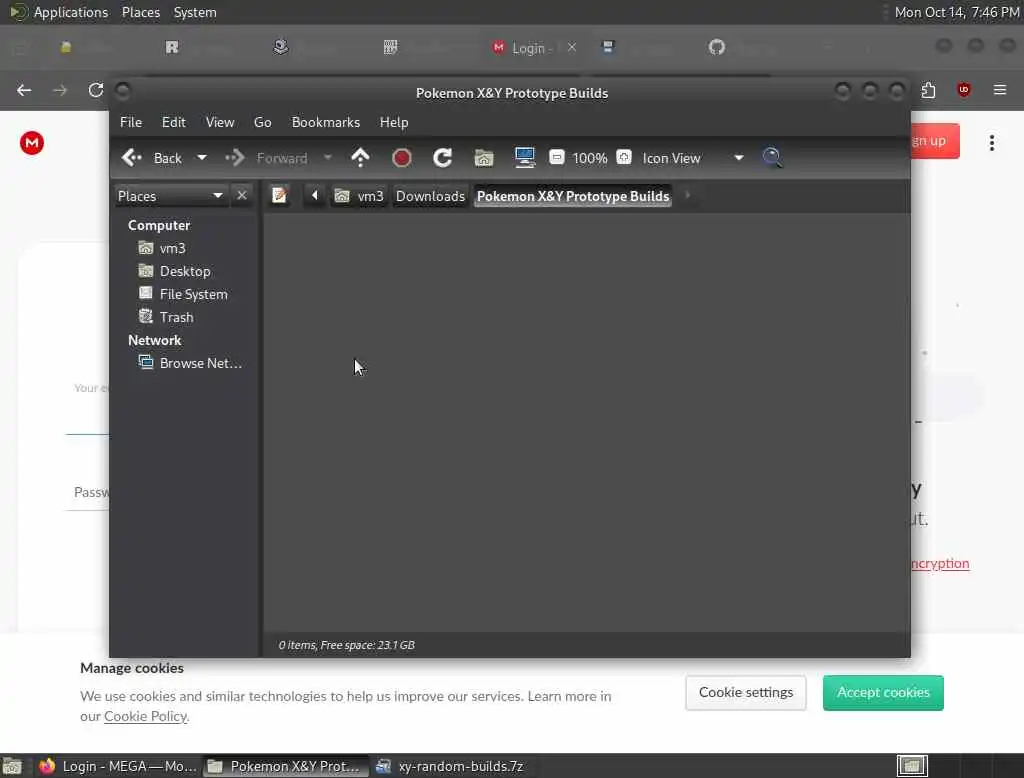Open the Help menu
The image size is (1024, 778).
pos(394,122)
